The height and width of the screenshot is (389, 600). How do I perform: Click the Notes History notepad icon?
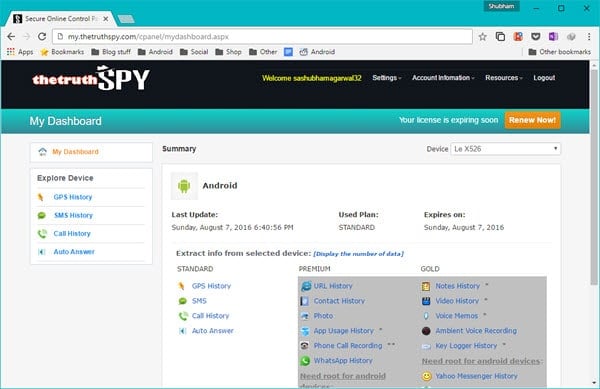click(426, 286)
